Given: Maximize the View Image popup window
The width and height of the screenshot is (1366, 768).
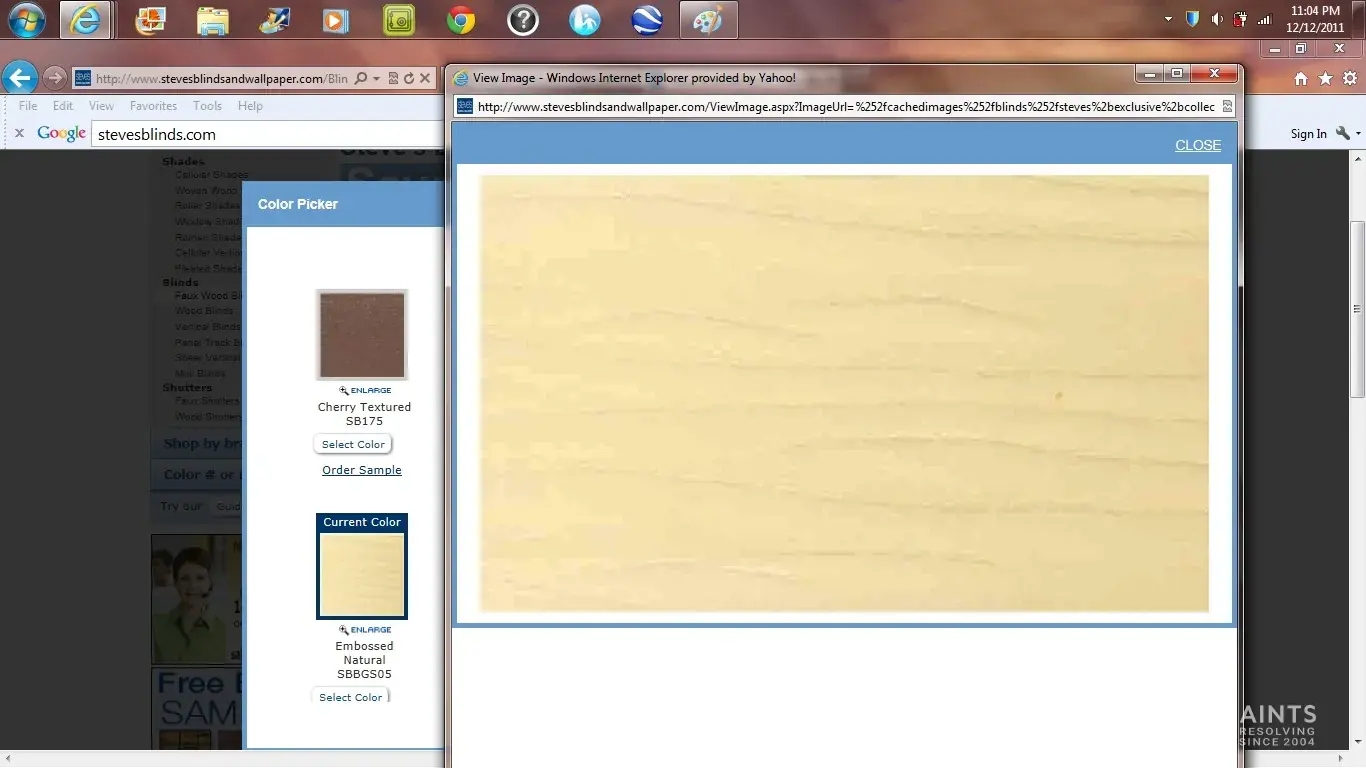Looking at the screenshot, I should pyautogui.click(x=1176, y=73).
